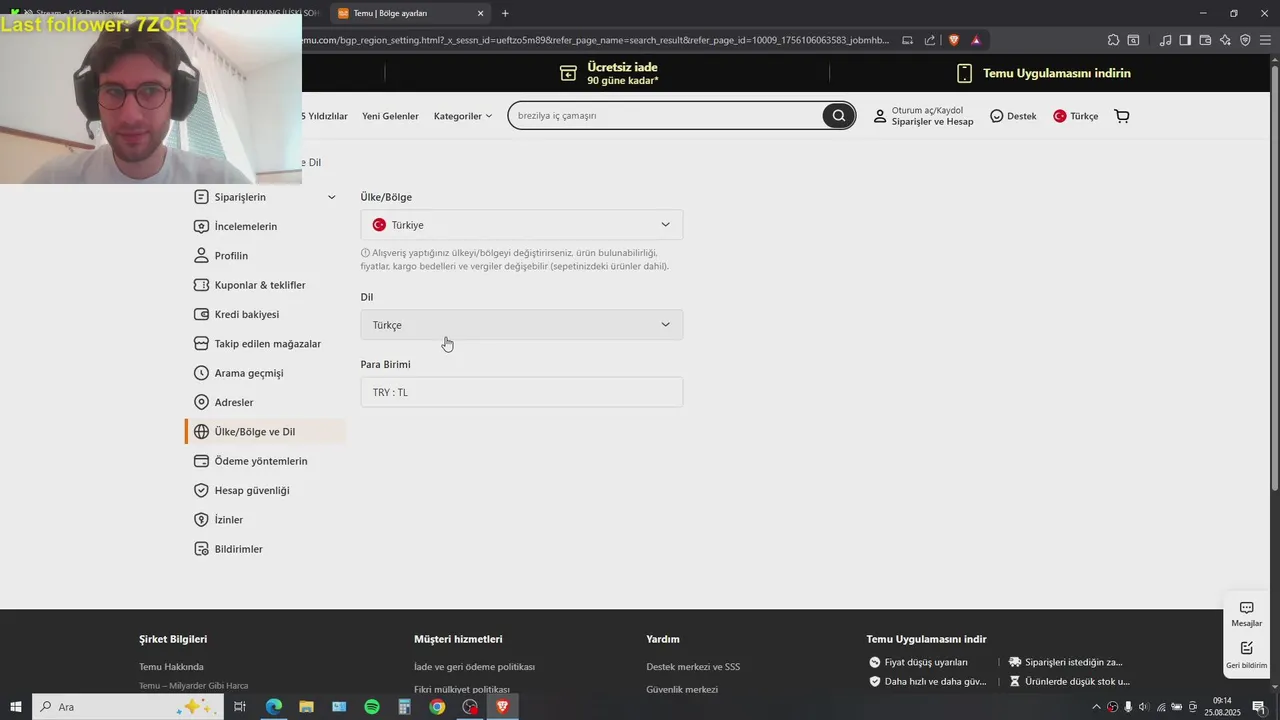The height and width of the screenshot is (720, 1280).
Task: Open Brave VPN shield icon
Action: pos(1245,40)
